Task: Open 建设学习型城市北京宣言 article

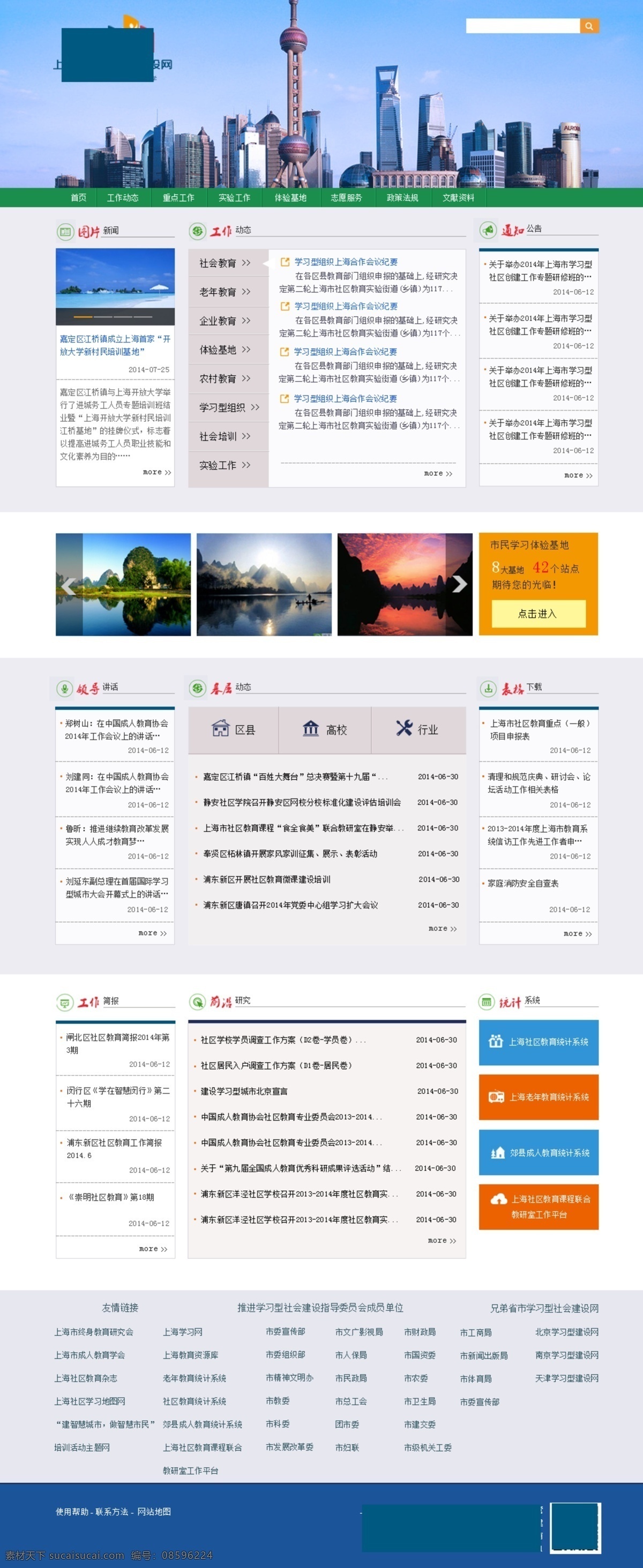Action: point(244,1092)
